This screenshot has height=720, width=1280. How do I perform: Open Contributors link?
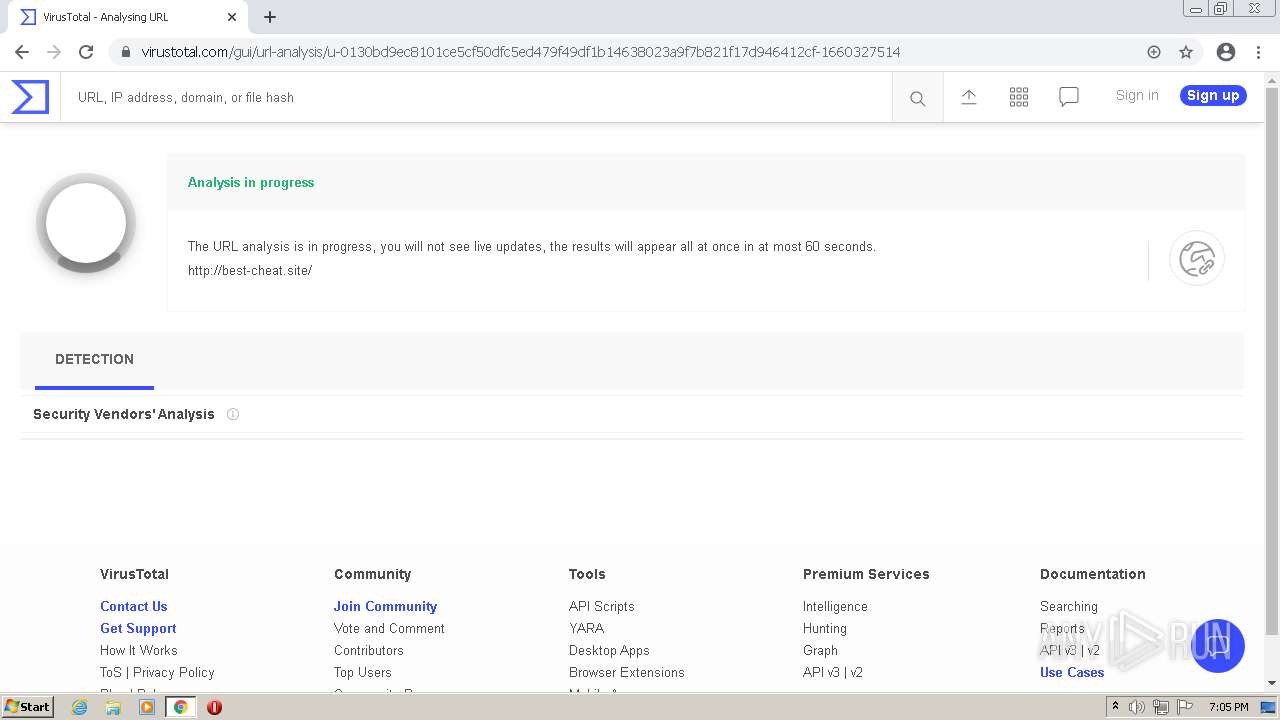click(369, 650)
